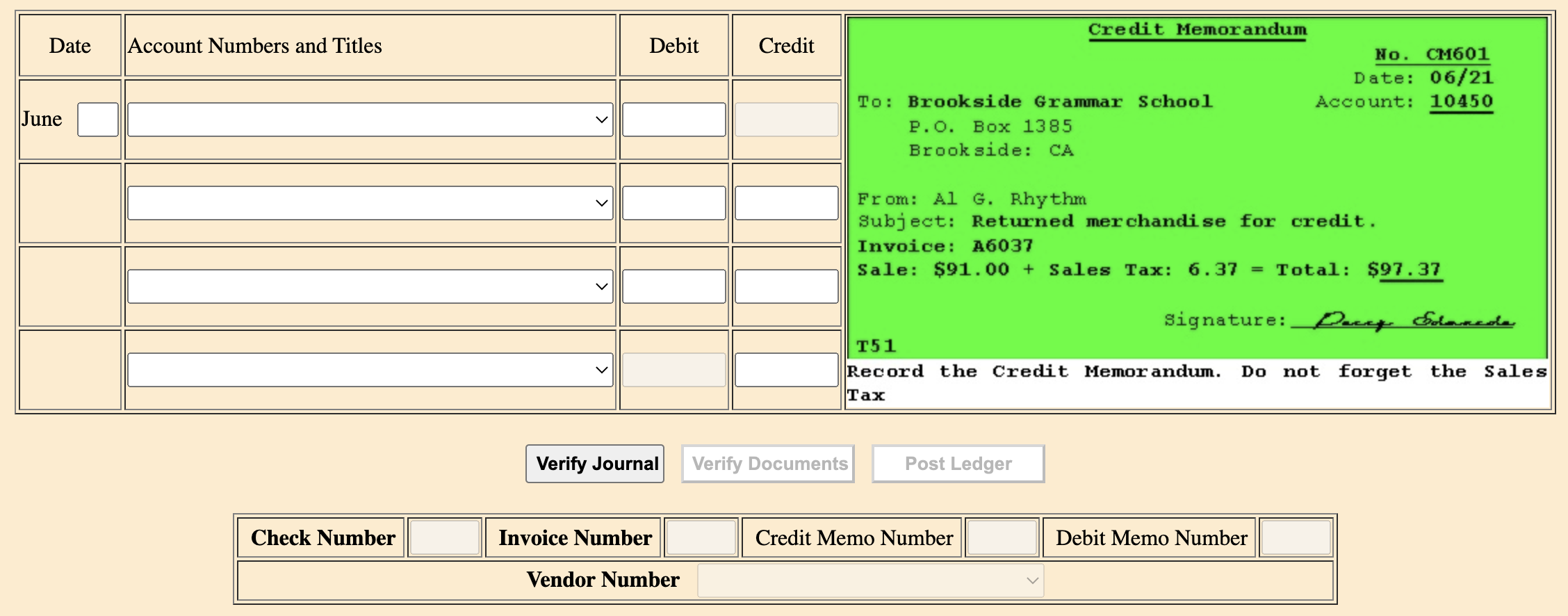Click the memo date 06/21
Image resolution: width=1568 pixels, height=616 pixels.
(1462, 77)
